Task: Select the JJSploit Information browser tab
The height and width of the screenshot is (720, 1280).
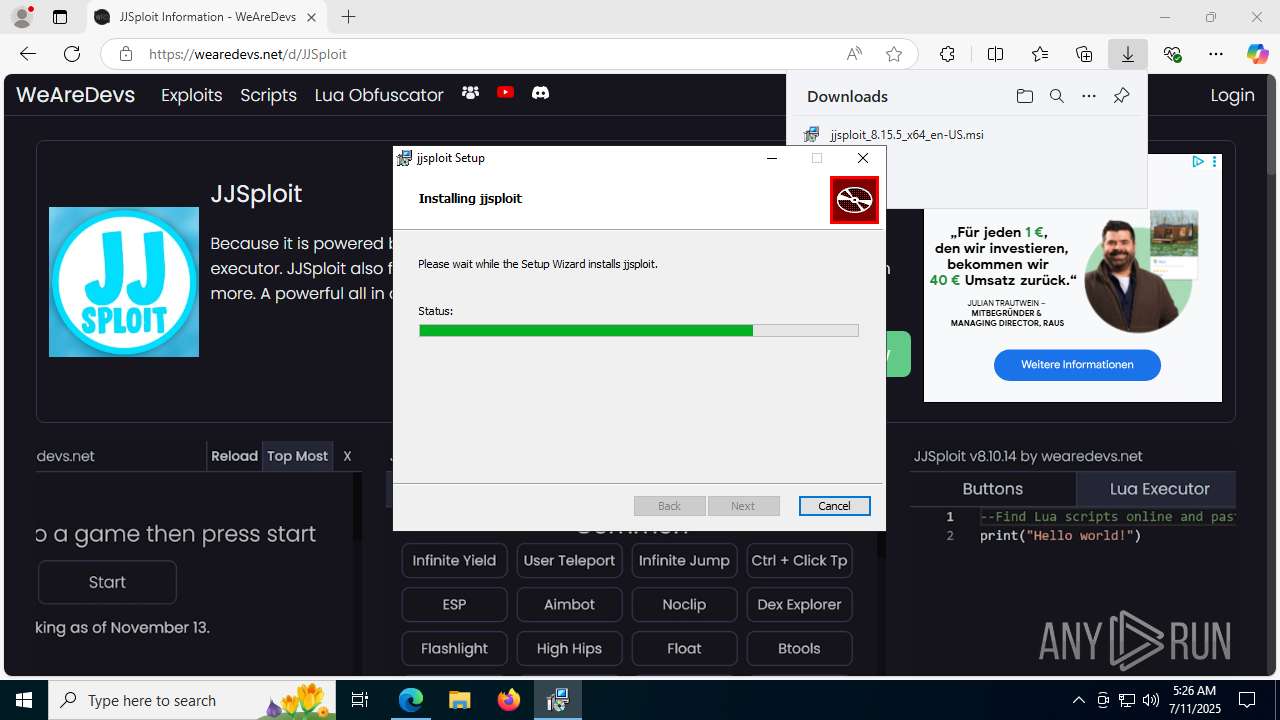Action: click(206, 17)
